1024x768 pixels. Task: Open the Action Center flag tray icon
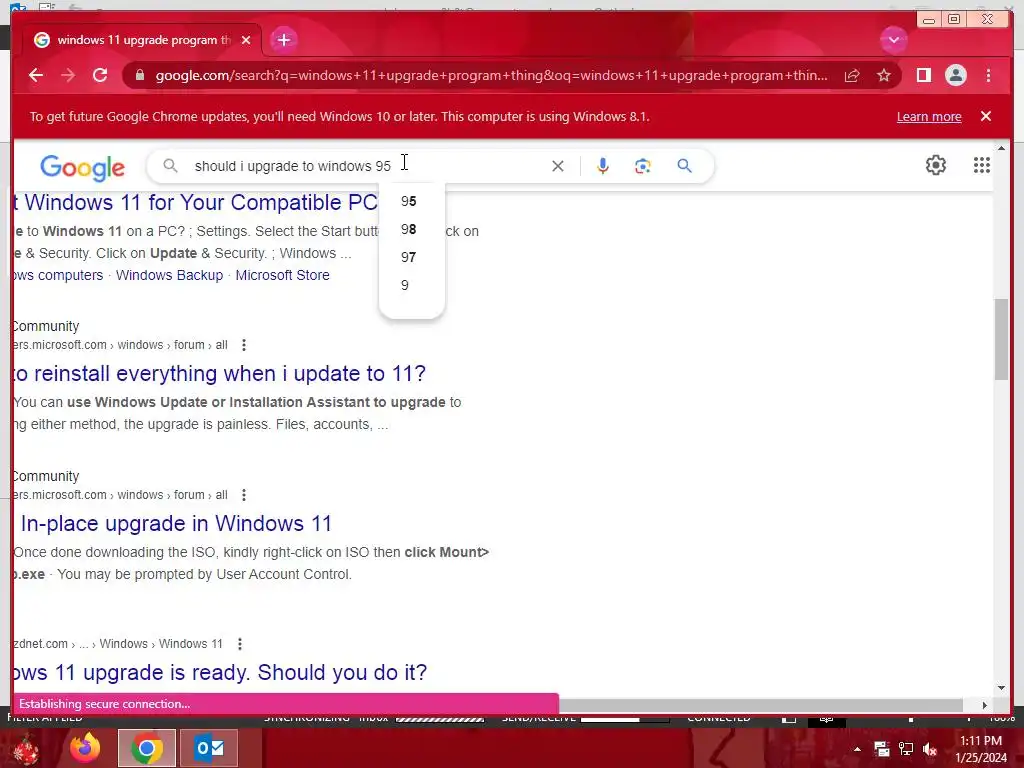[x=882, y=749]
